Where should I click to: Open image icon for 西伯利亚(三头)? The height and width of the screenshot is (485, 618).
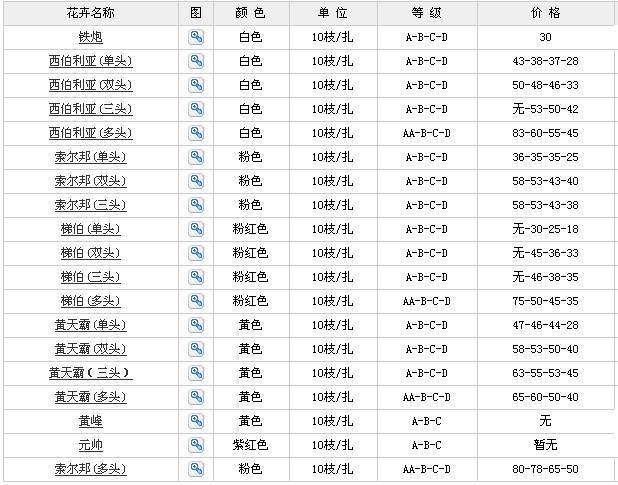[x=196, y=109]
